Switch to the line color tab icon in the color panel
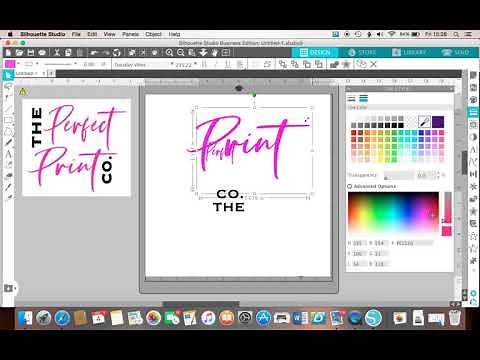 (x=363, y=98)
